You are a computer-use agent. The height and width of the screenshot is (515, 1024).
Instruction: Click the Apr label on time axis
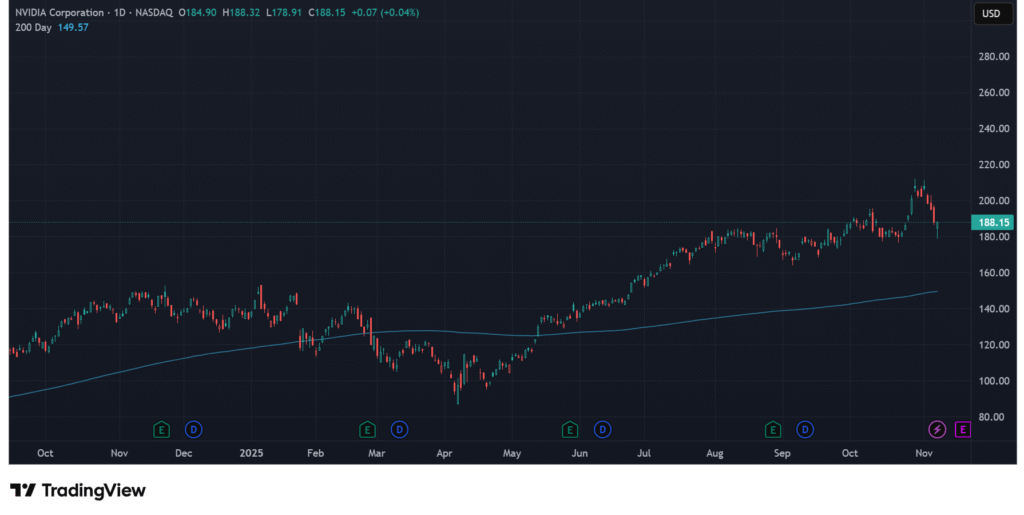point(445,453)
